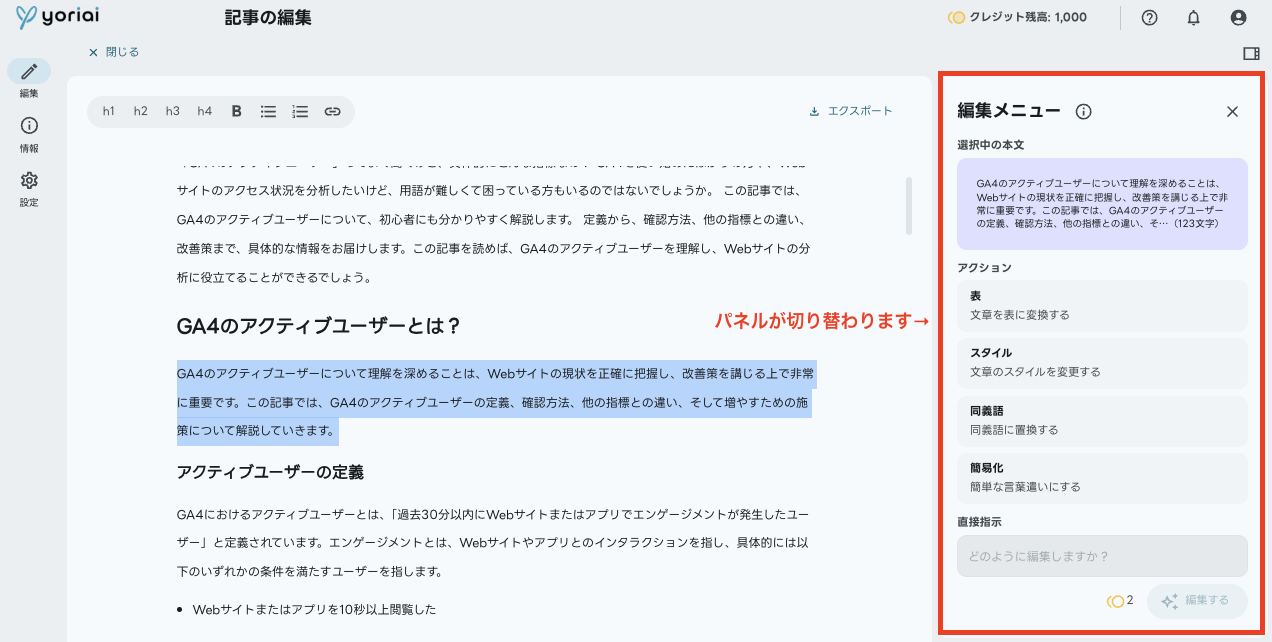Image resolution: width=1272 pixels, height=642 pixels.
Task: Apply h4 heading format
Action: [205, 112]
